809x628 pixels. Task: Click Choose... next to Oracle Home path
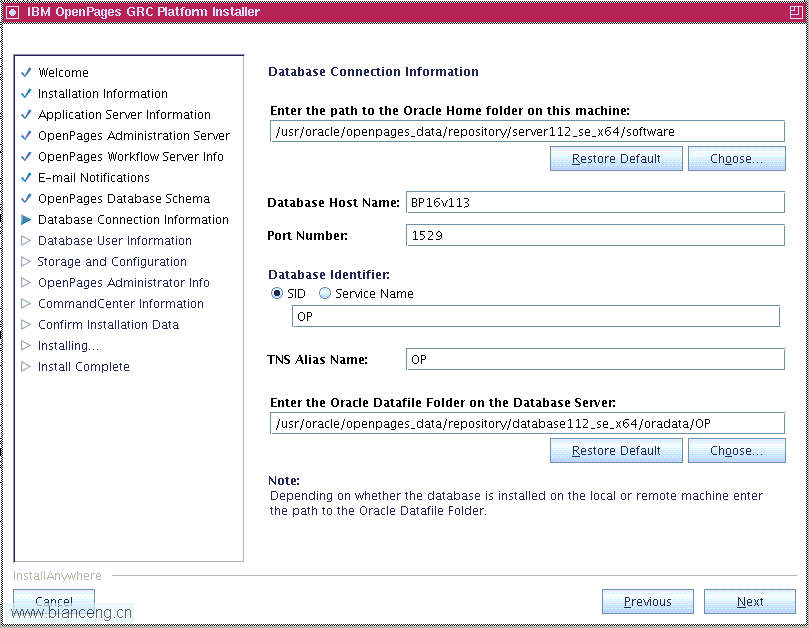point(736,158)
